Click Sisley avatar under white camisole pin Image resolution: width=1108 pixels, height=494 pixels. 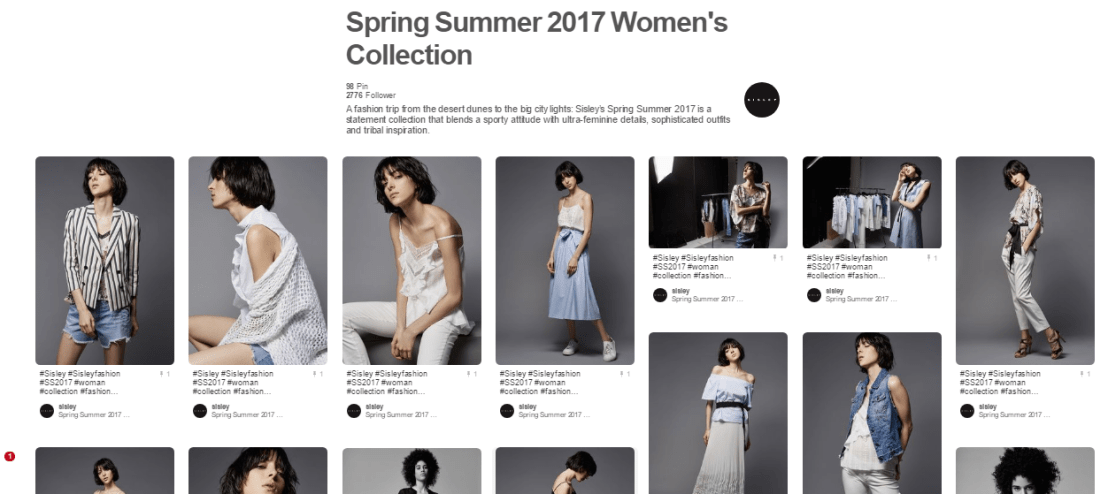point(354,411)
